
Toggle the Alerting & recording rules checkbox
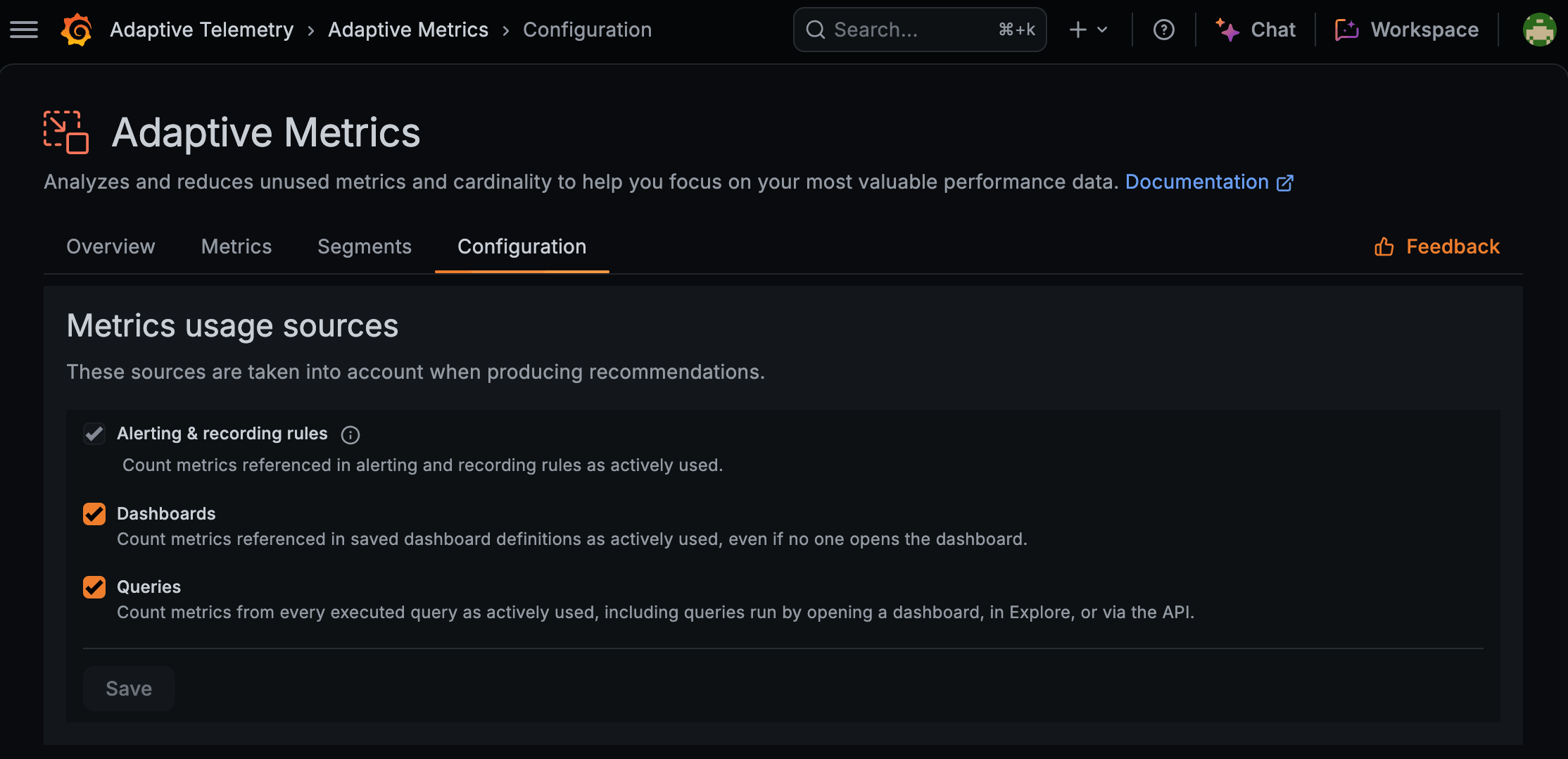[94, 434]
